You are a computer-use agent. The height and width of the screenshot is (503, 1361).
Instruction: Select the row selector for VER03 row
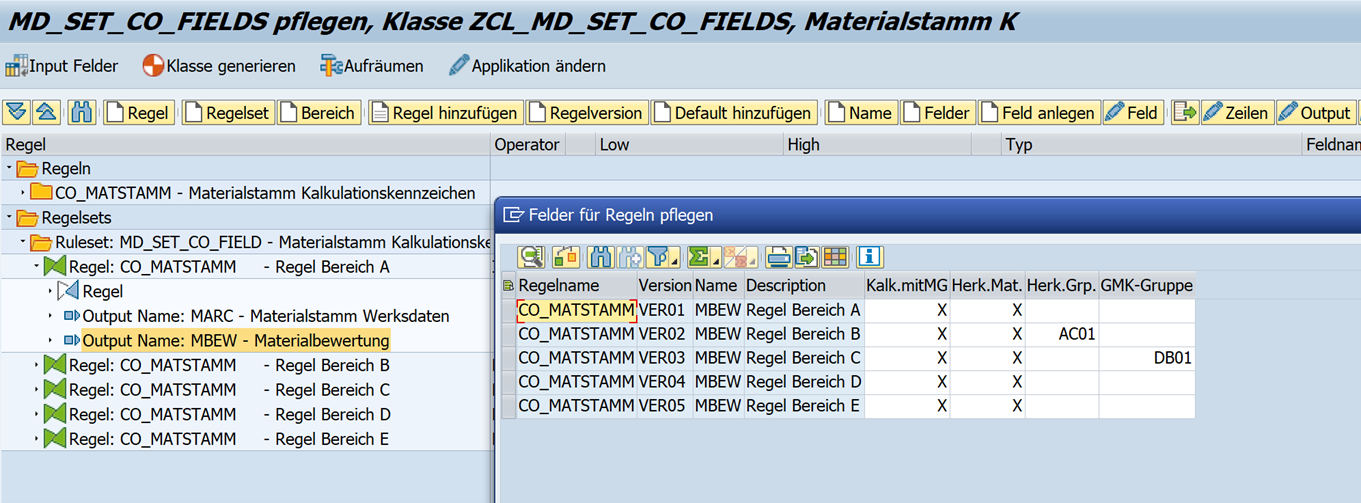509,358
